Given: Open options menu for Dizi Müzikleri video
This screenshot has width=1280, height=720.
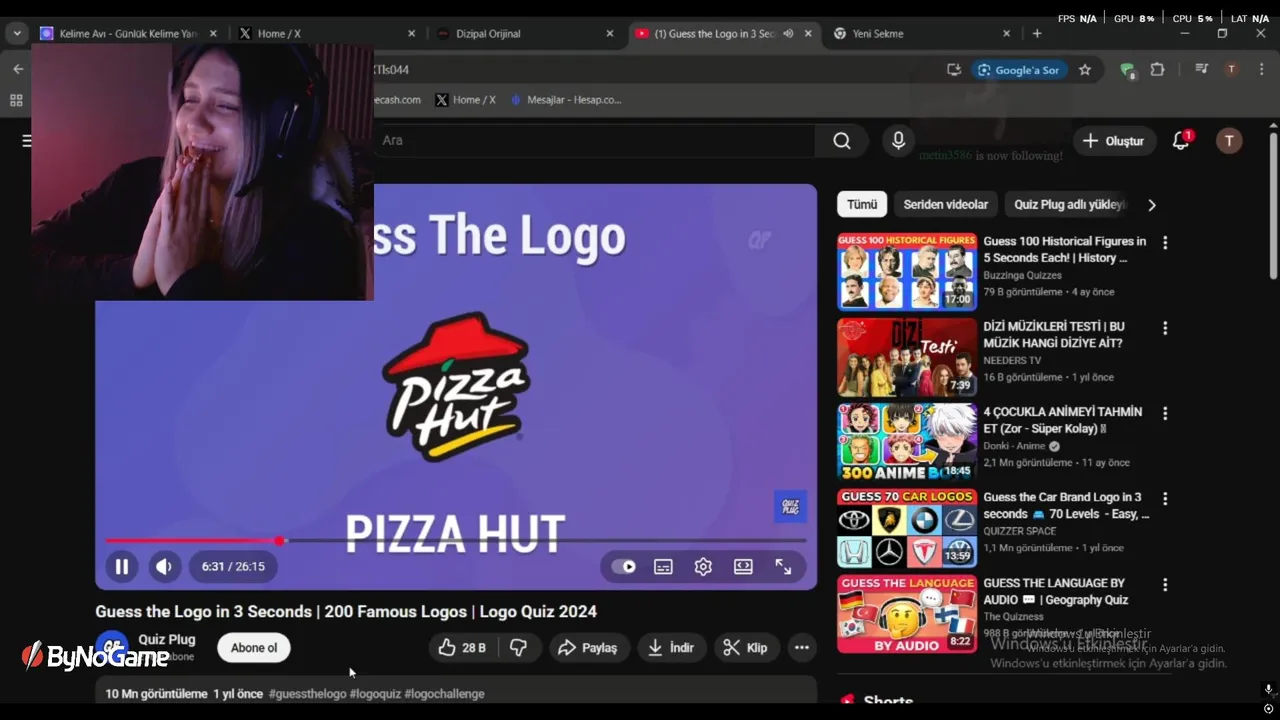Looking at the screenshot, I should point(1164,328).
